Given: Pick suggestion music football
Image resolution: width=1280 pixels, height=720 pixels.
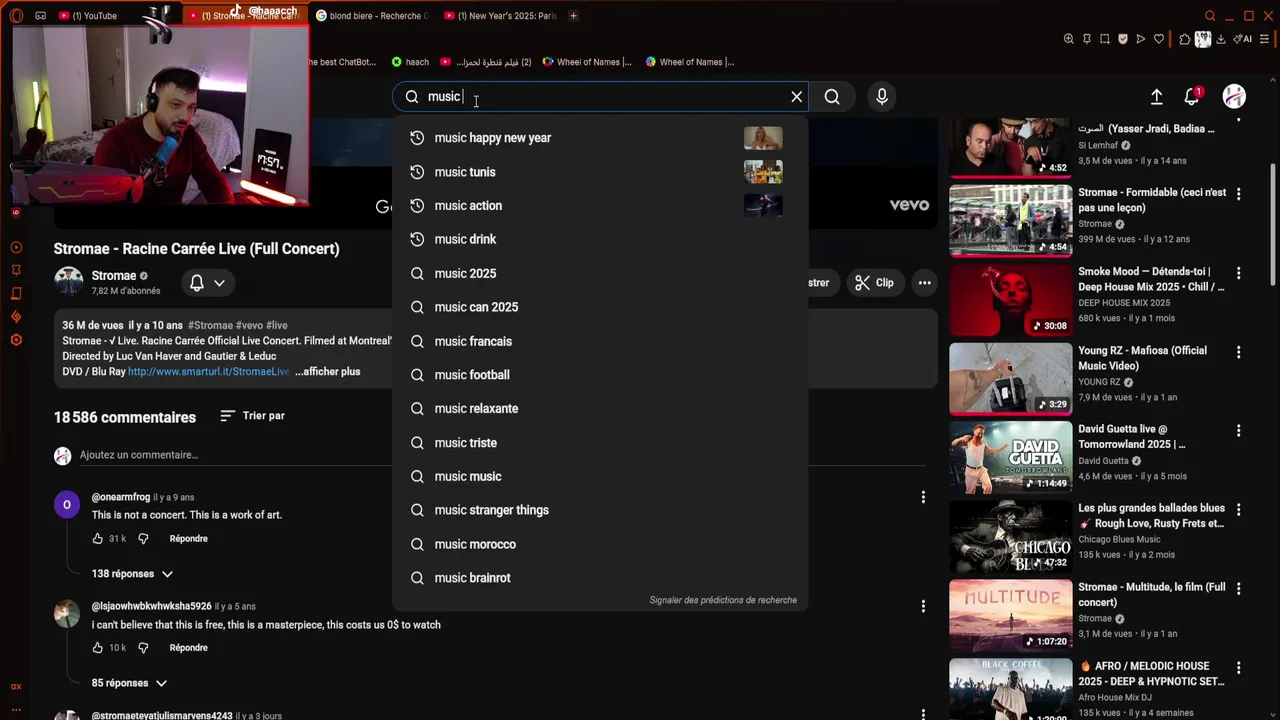Looking at the screenshot, I should pyautogui.click(x=600, y=375).
